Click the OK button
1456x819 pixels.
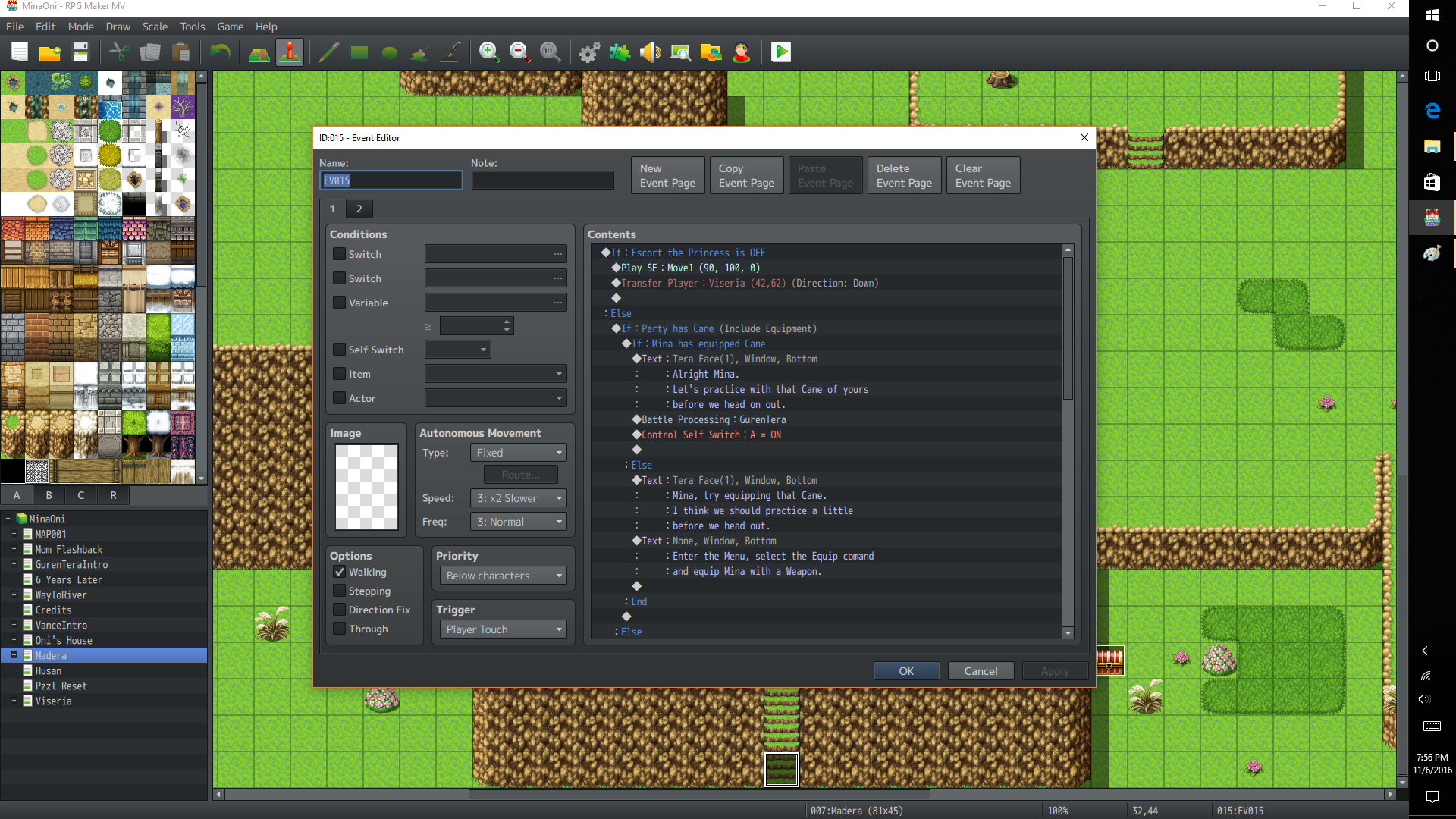[906, 671]
